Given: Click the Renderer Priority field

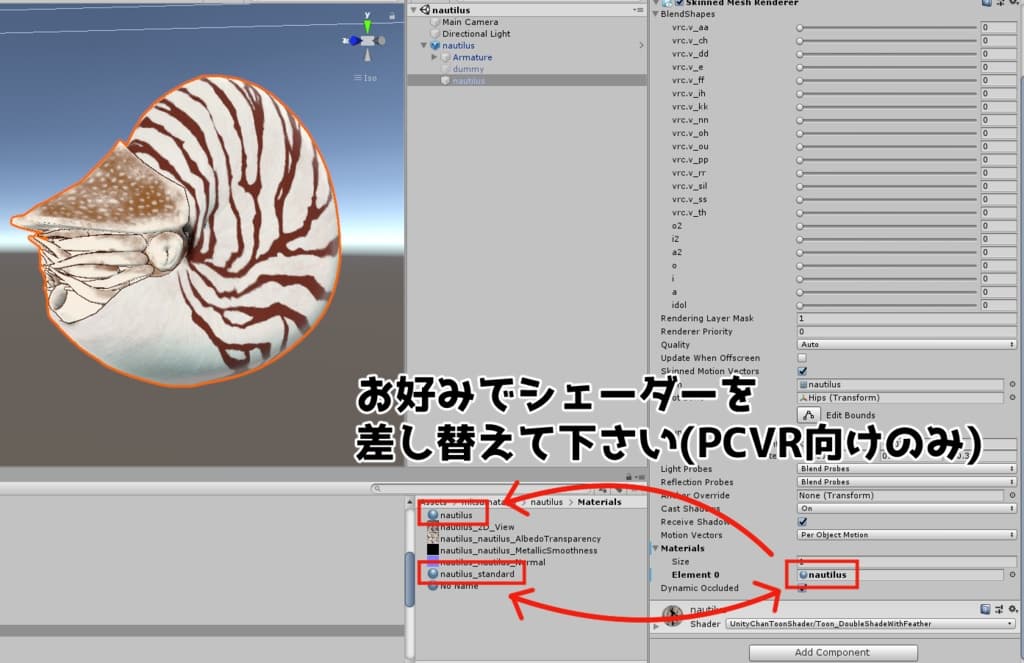Looking at the screenshot, I should click(906, 331).
